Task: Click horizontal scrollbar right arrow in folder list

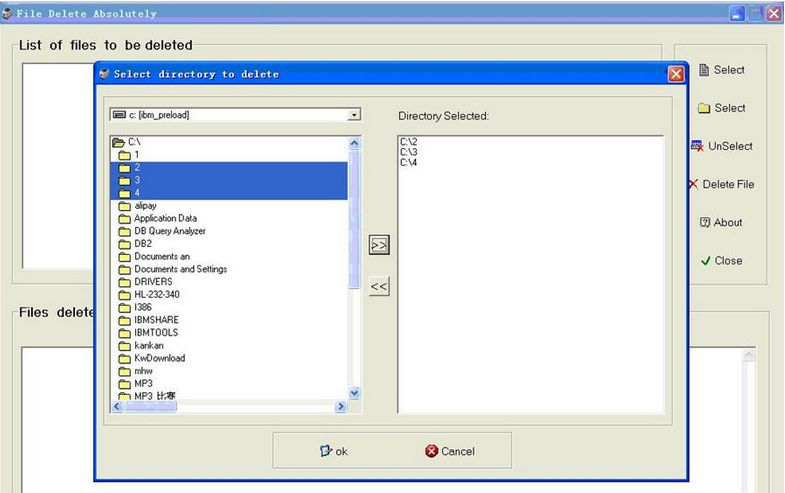Action: point(341,407)
